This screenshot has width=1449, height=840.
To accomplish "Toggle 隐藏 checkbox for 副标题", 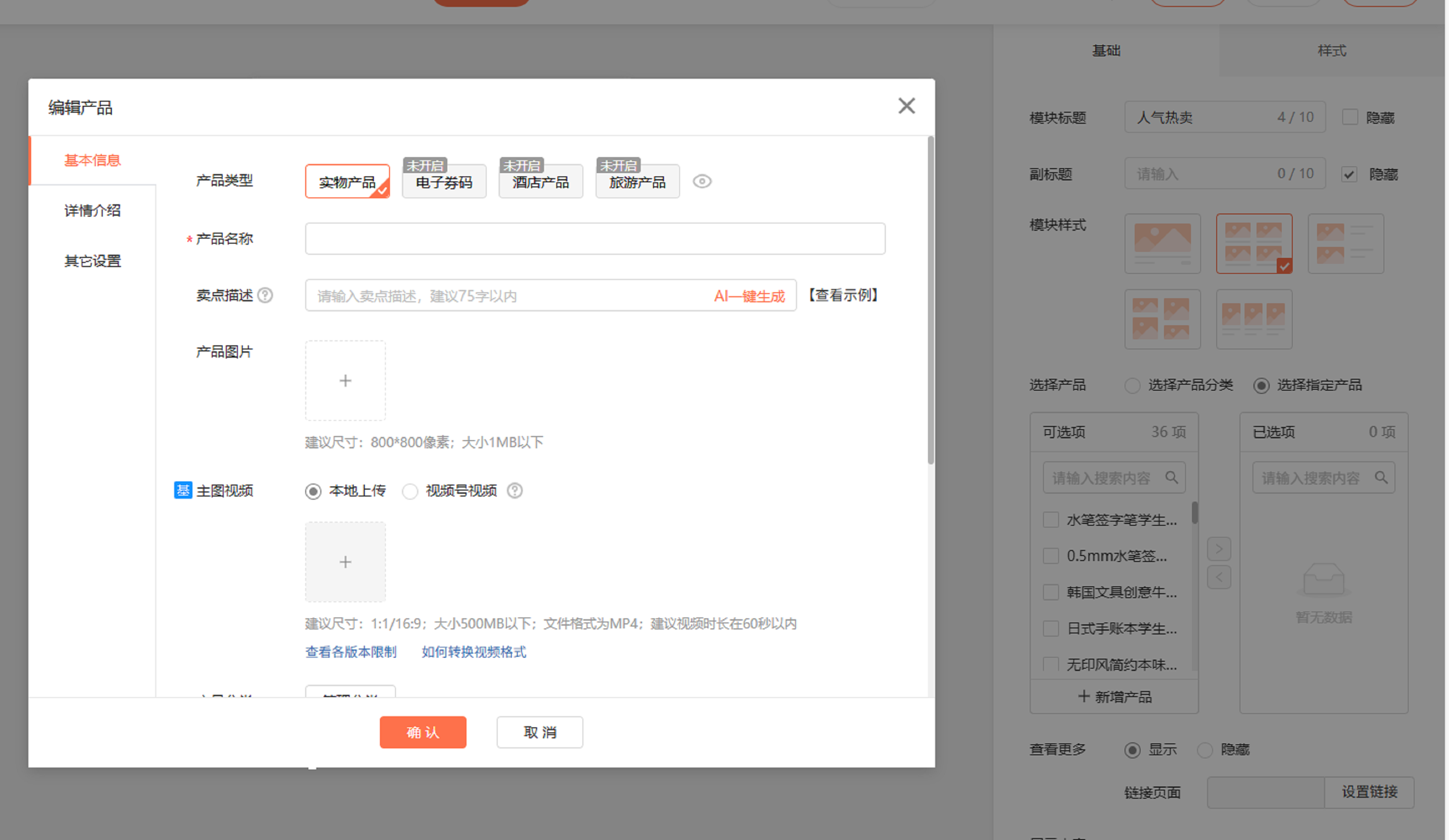I will (x=1349, y=174).
